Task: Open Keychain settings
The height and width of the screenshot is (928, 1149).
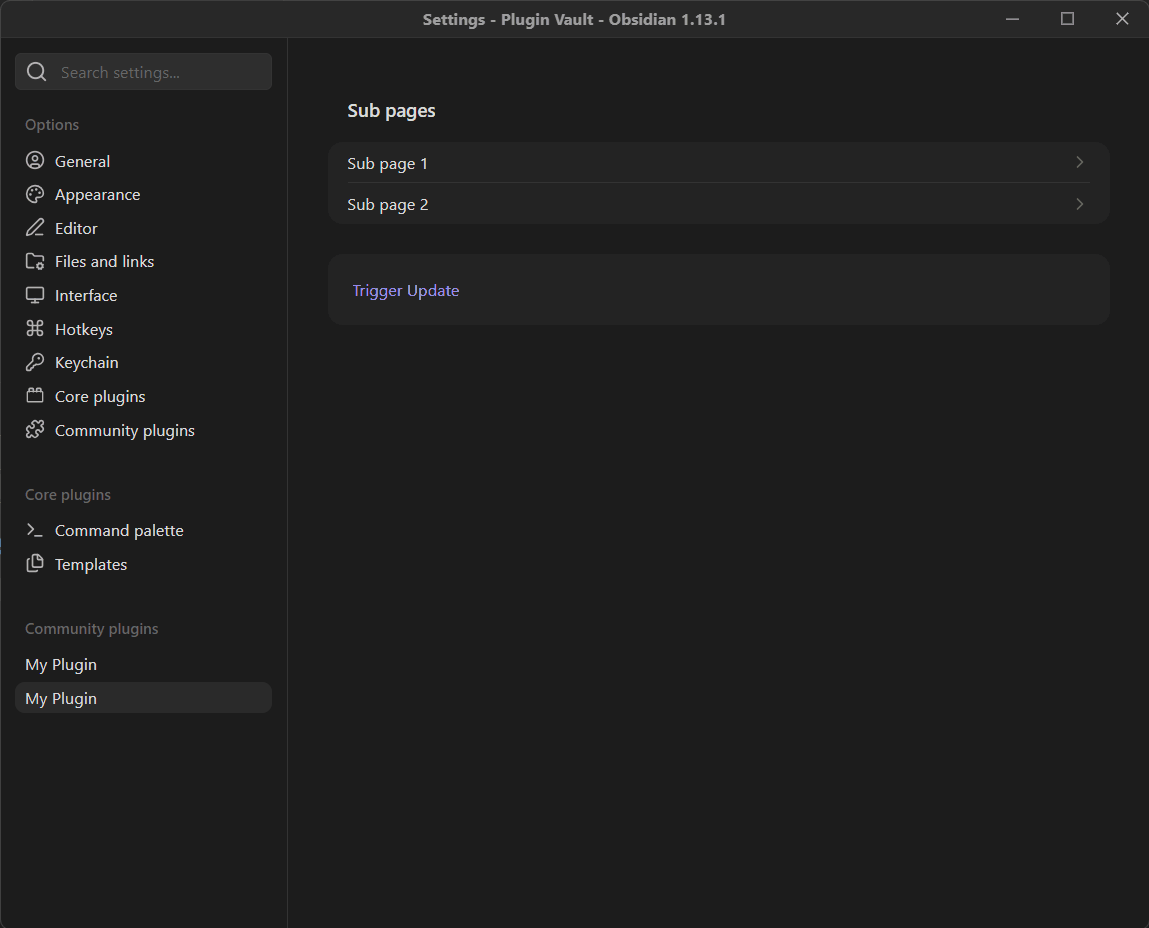Action: click(x=143, y=363)
